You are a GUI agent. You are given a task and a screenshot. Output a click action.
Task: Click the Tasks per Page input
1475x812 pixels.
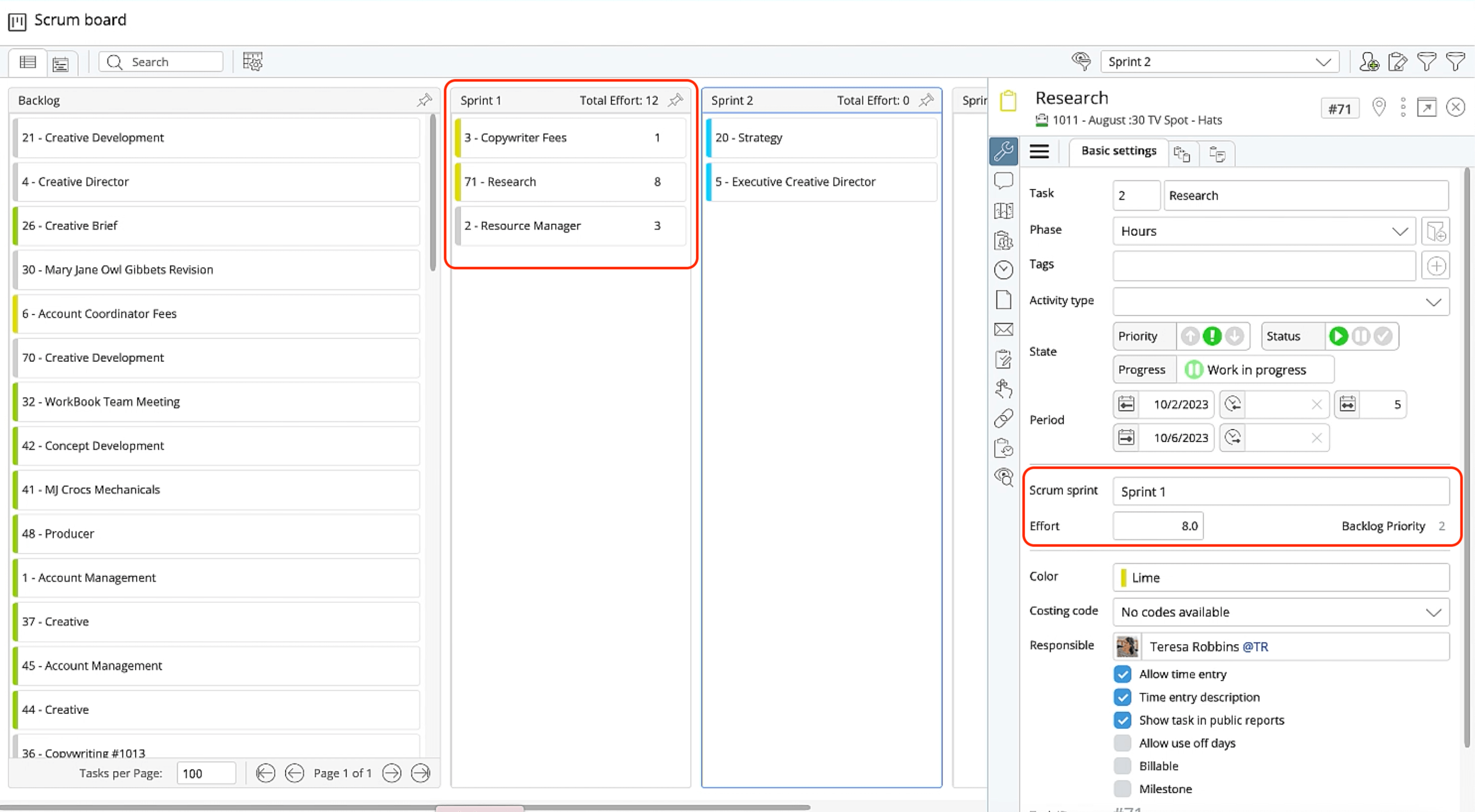206,774
